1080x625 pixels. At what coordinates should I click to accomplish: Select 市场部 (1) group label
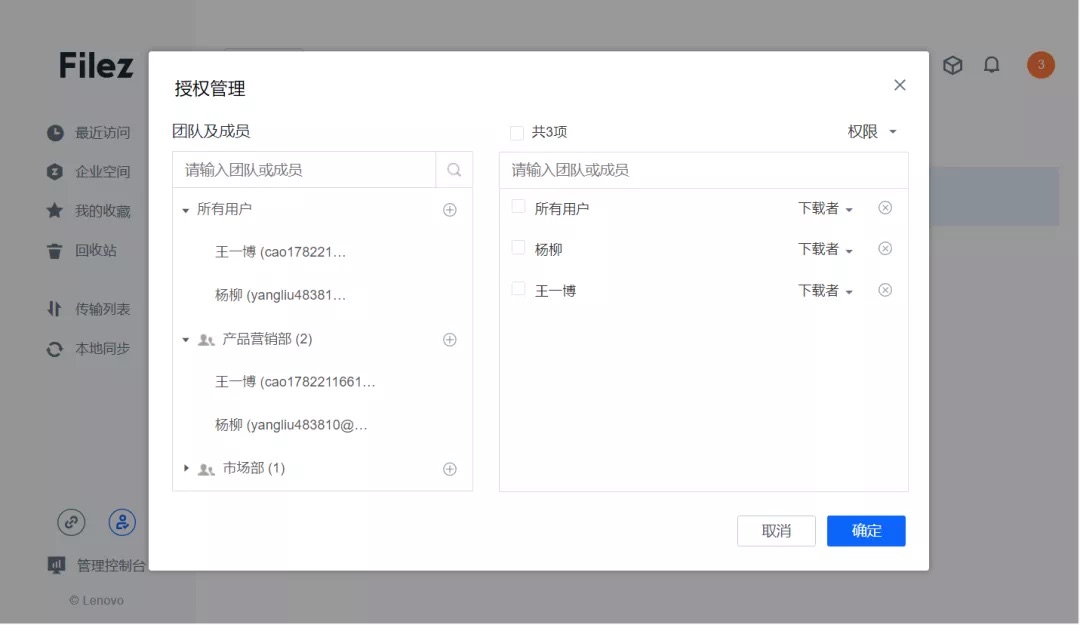click(x=253, y=469)
